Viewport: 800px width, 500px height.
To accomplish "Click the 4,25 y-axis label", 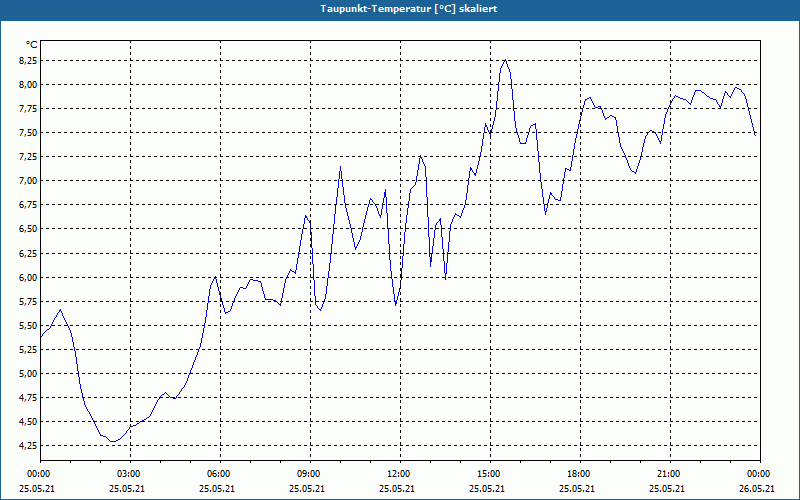I will (x=28, y=446).
